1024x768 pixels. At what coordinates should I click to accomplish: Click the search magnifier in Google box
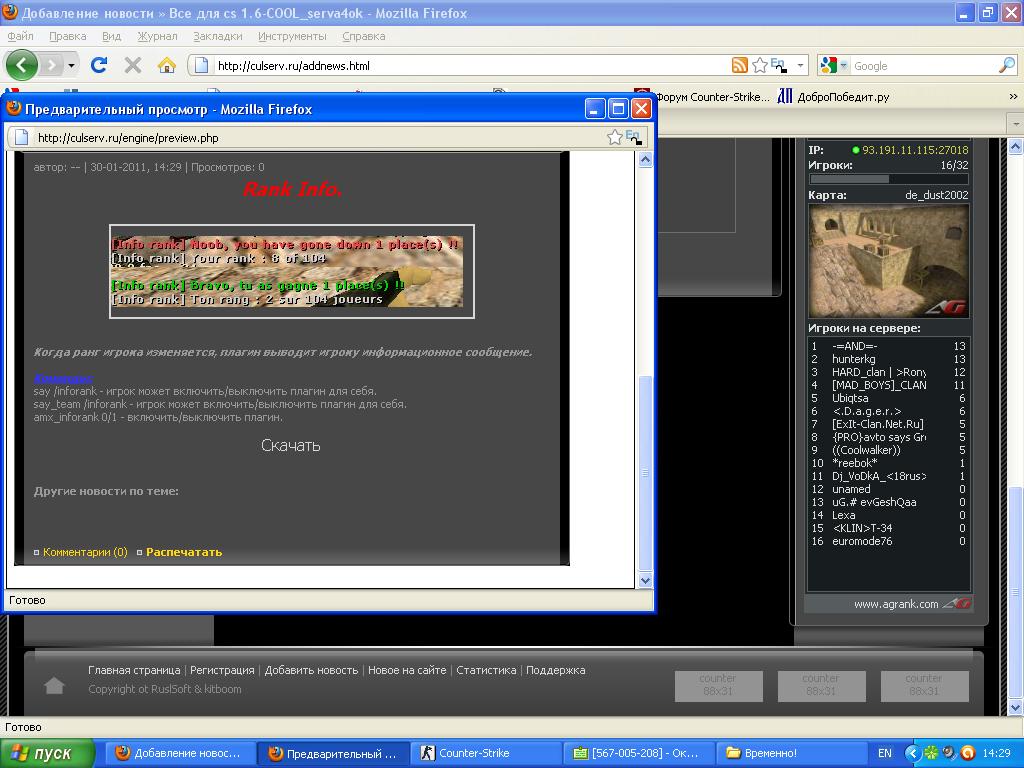click(x=1006, y=65)
